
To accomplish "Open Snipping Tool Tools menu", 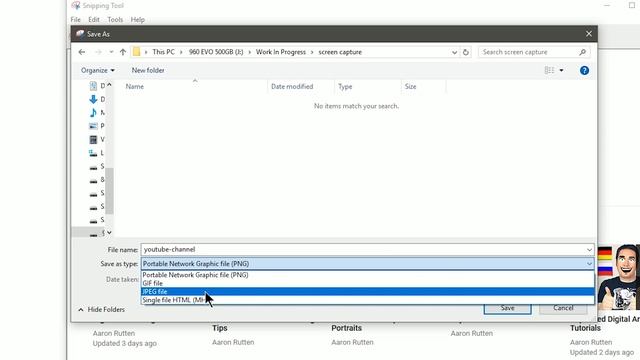I will [115, 20].
